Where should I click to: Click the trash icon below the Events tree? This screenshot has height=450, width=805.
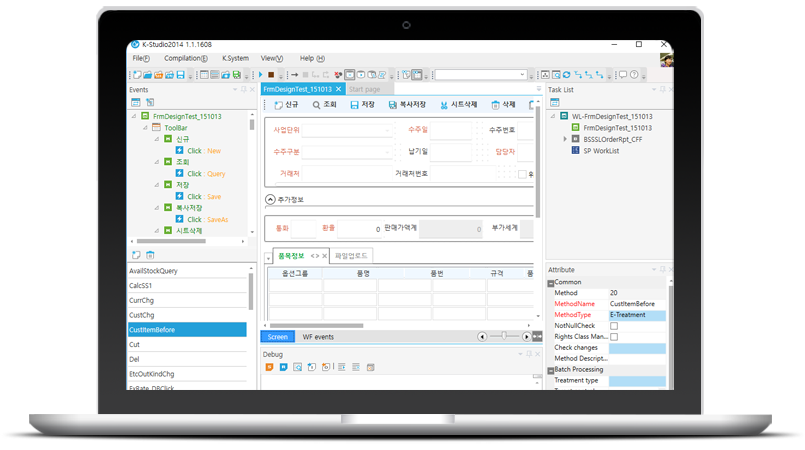point(151,255)
